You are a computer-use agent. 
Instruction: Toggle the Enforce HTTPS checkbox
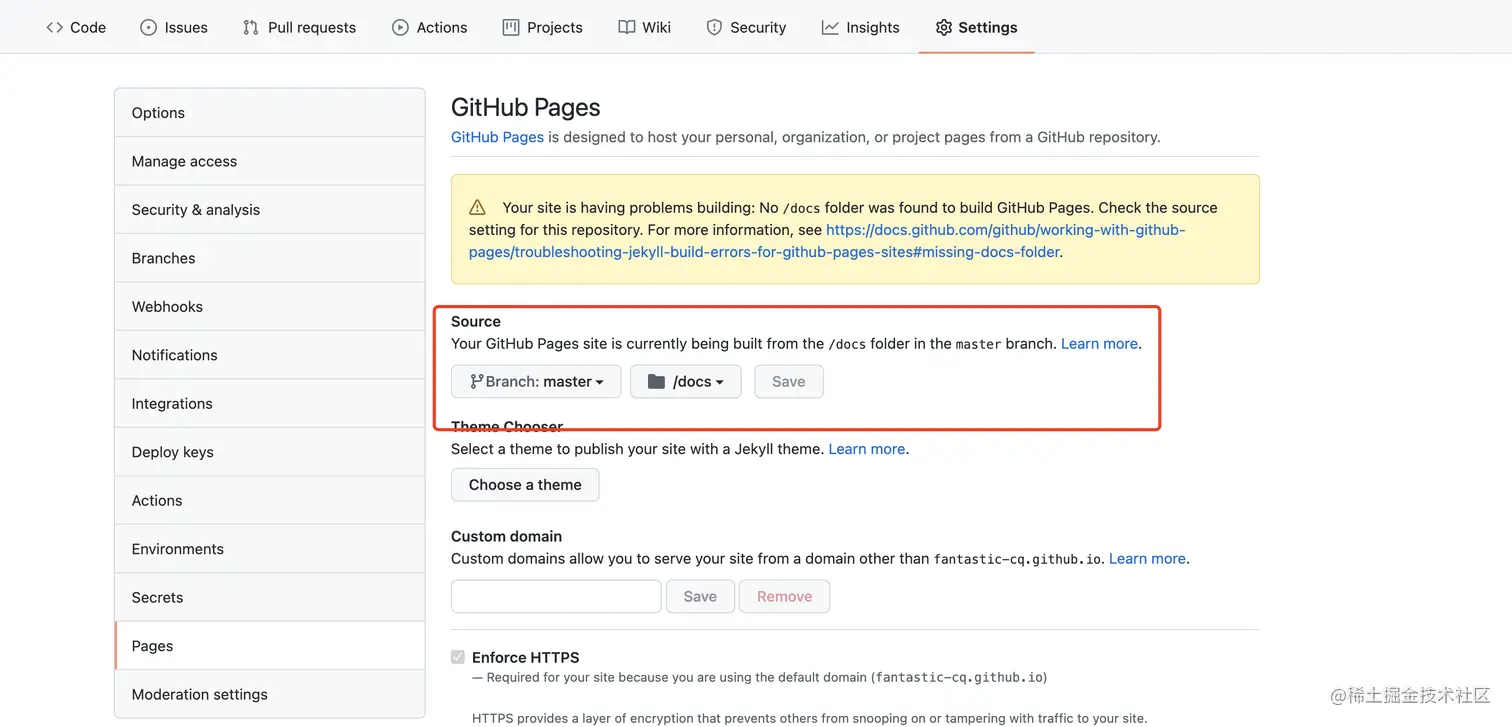pos(458,657)
